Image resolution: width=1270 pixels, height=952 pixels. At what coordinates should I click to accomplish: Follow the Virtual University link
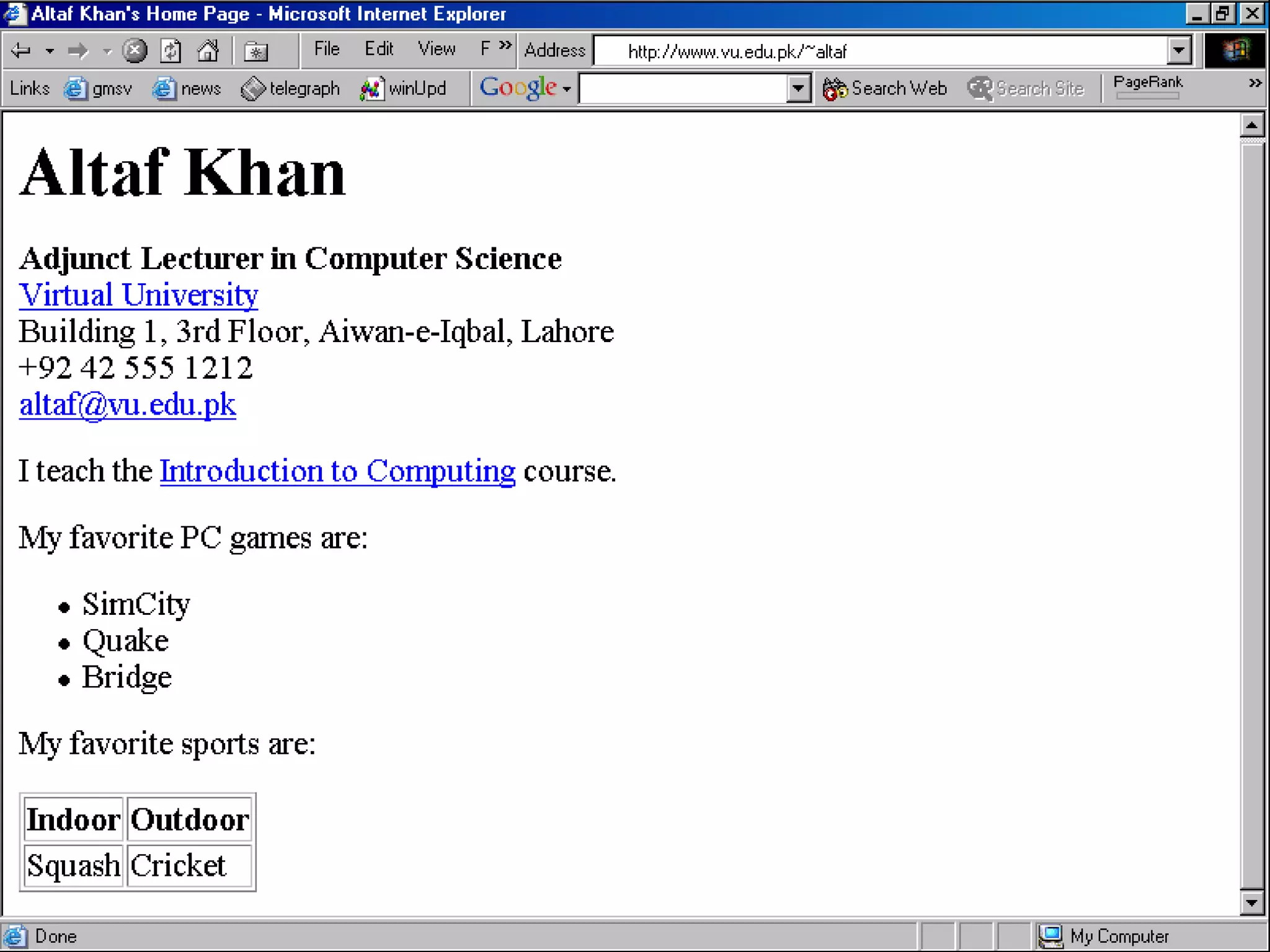(138, 295)
